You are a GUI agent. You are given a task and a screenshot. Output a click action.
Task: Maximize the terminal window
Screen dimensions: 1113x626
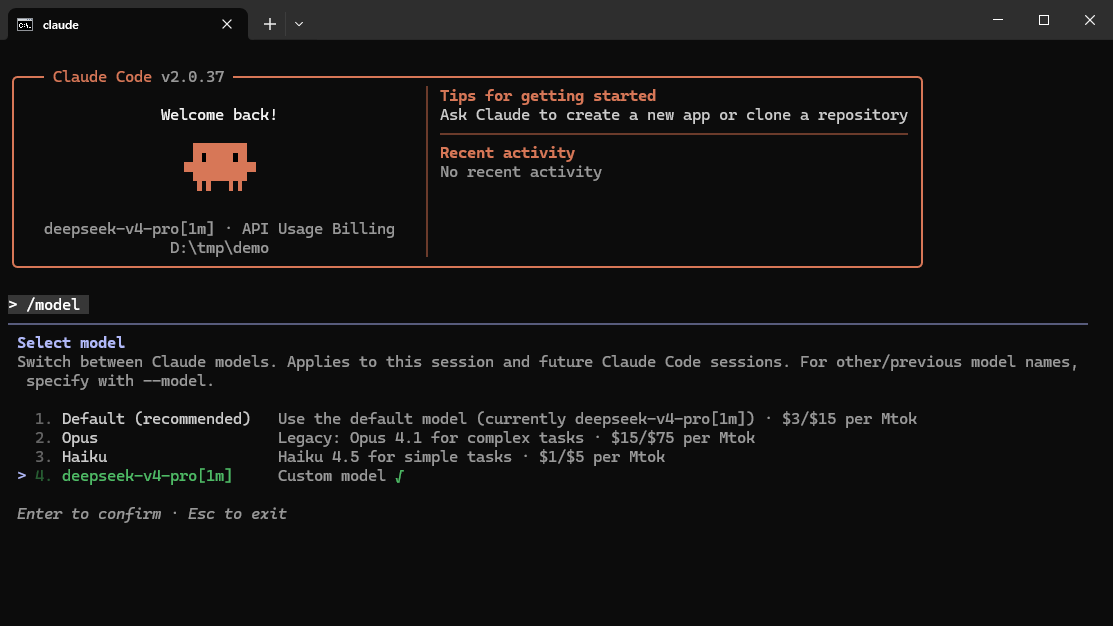coord(1043,20)
